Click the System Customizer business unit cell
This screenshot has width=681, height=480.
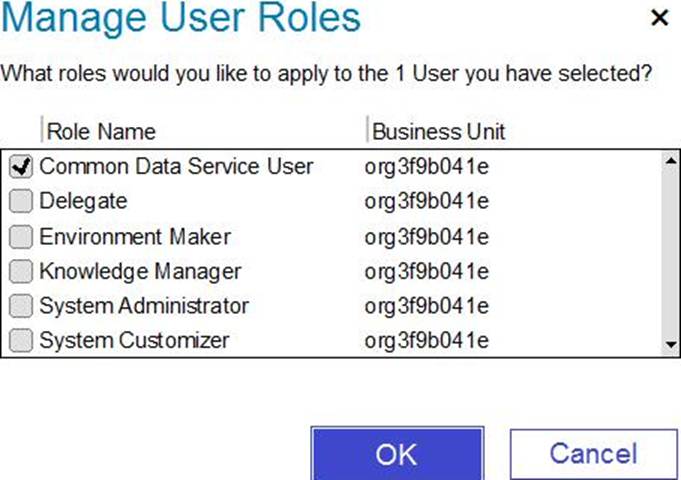(426, 340)
